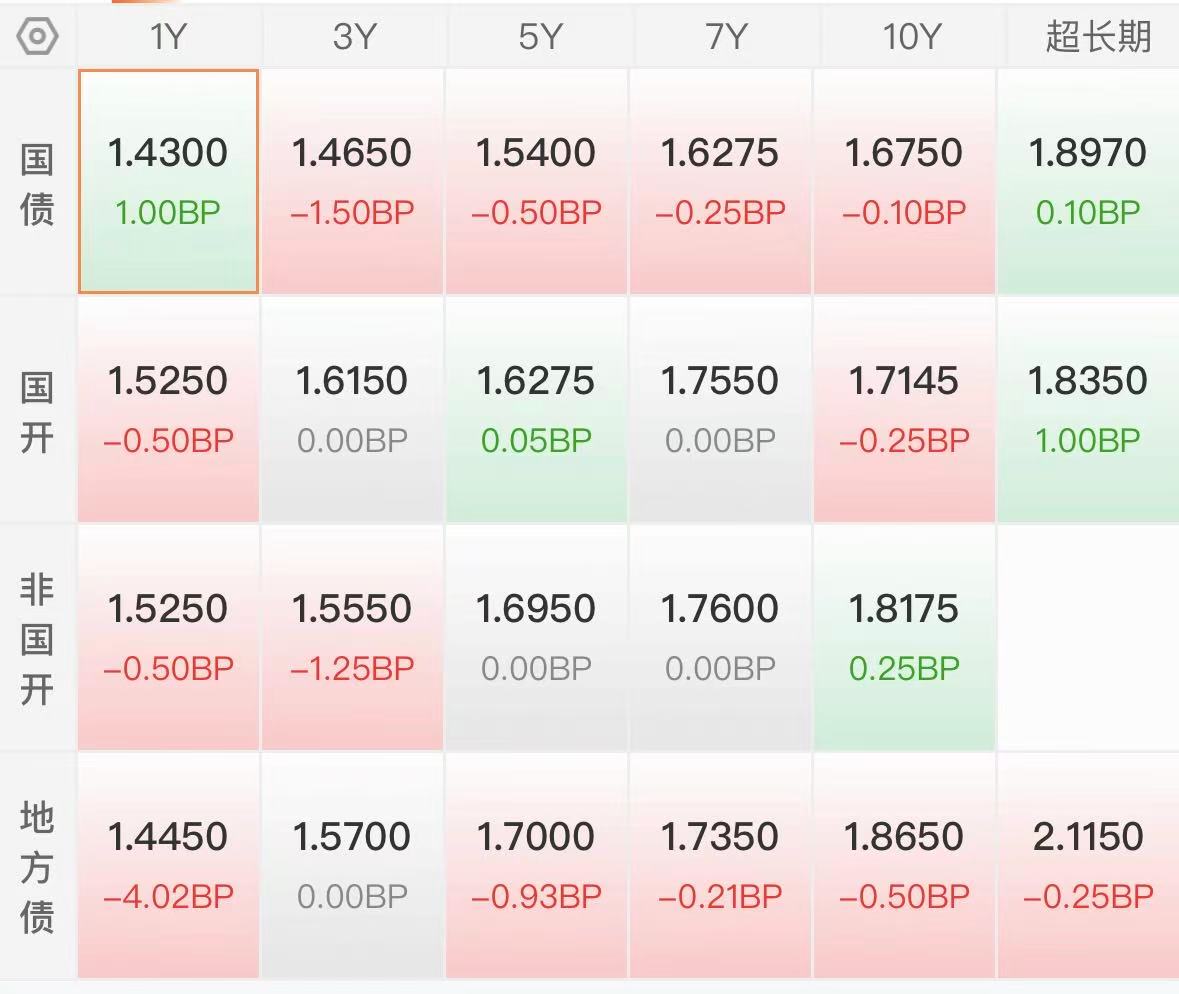Viewport: 1179px width, 994px height.
Task: Open 非国开 3Y yield 1.5550 cell
Action: 353,637
